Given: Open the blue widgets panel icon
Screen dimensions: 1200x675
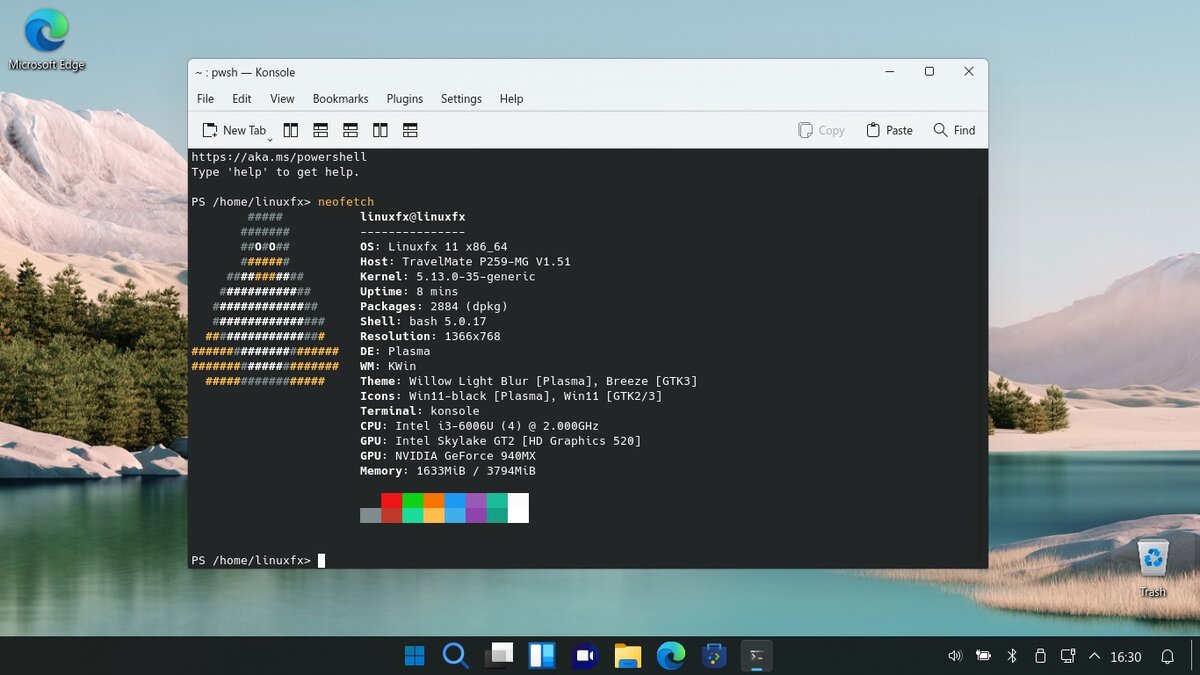Looking at the screenshot, I should click(x=542, y=656).
